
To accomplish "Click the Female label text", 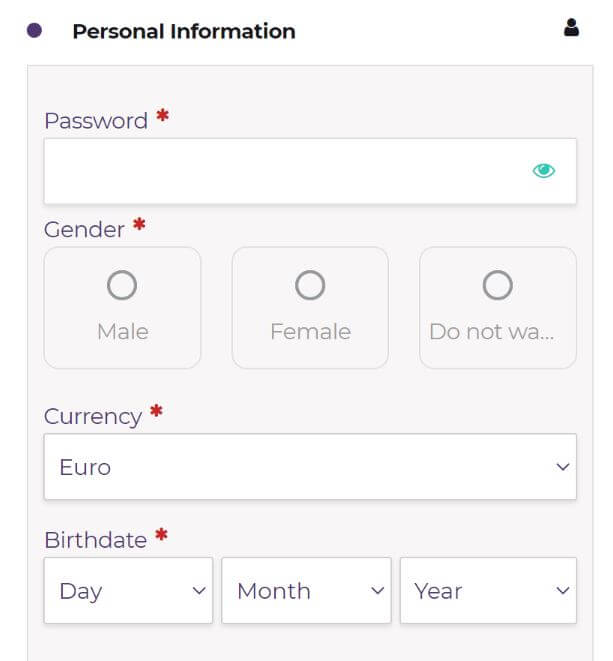I will tap(310, 331).
